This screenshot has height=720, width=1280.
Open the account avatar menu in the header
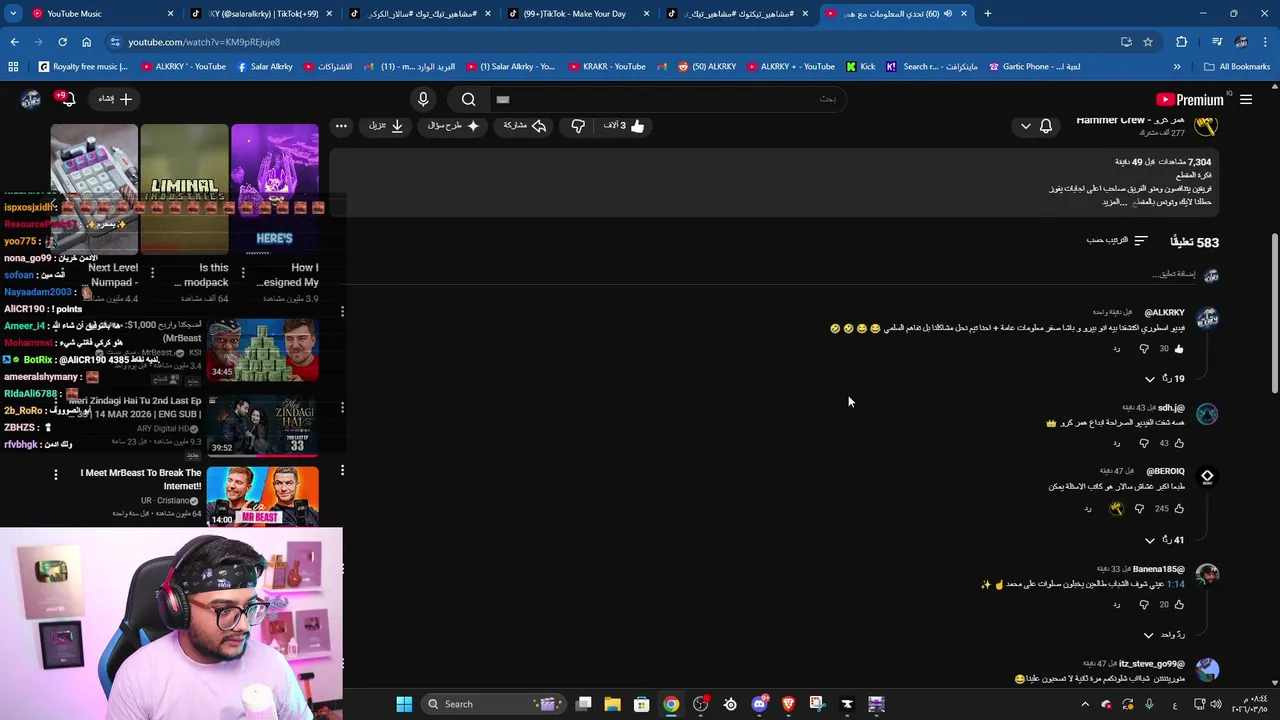click(30, 99)
